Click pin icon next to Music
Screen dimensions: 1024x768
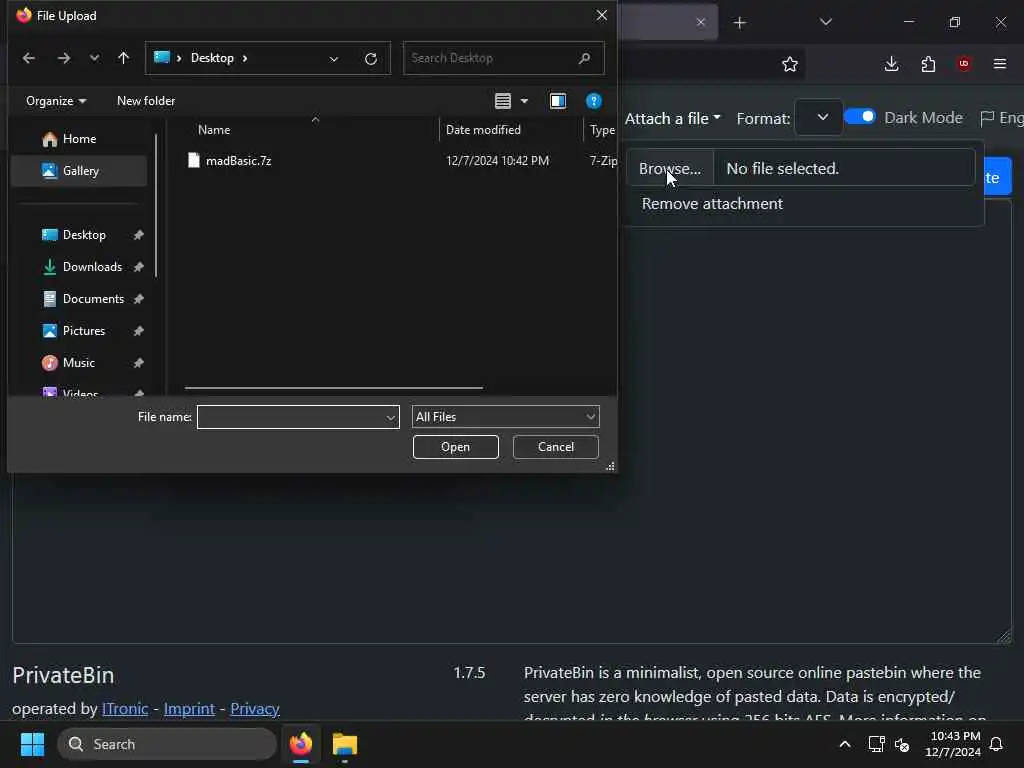pyautogui.click(x=138, y=363)
